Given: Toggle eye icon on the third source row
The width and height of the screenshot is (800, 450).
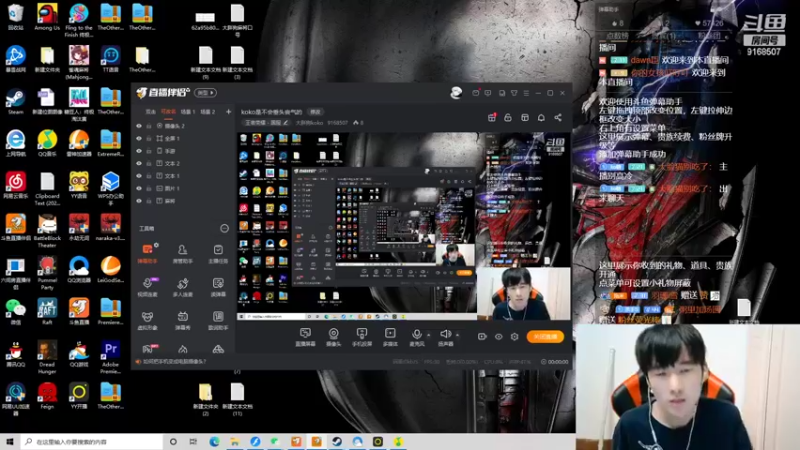Looking at the screenshot, I should (139, 151).
